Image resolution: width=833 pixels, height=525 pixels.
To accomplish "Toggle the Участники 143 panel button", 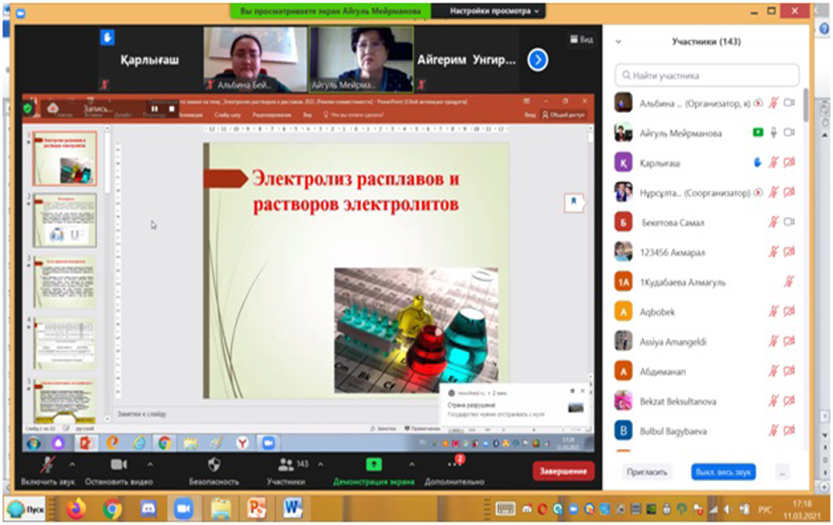I will tap(287, 470).
